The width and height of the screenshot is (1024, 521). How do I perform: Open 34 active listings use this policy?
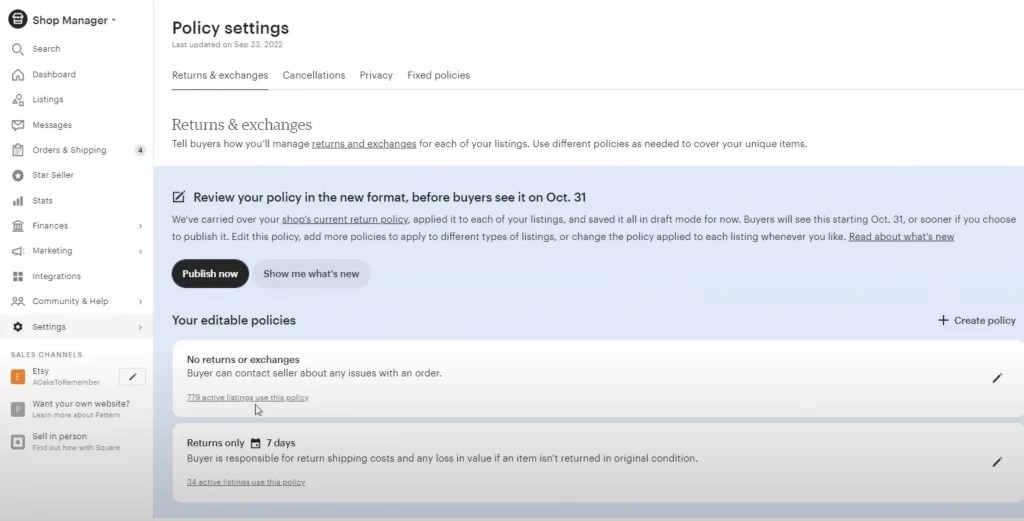pos(246,482)
